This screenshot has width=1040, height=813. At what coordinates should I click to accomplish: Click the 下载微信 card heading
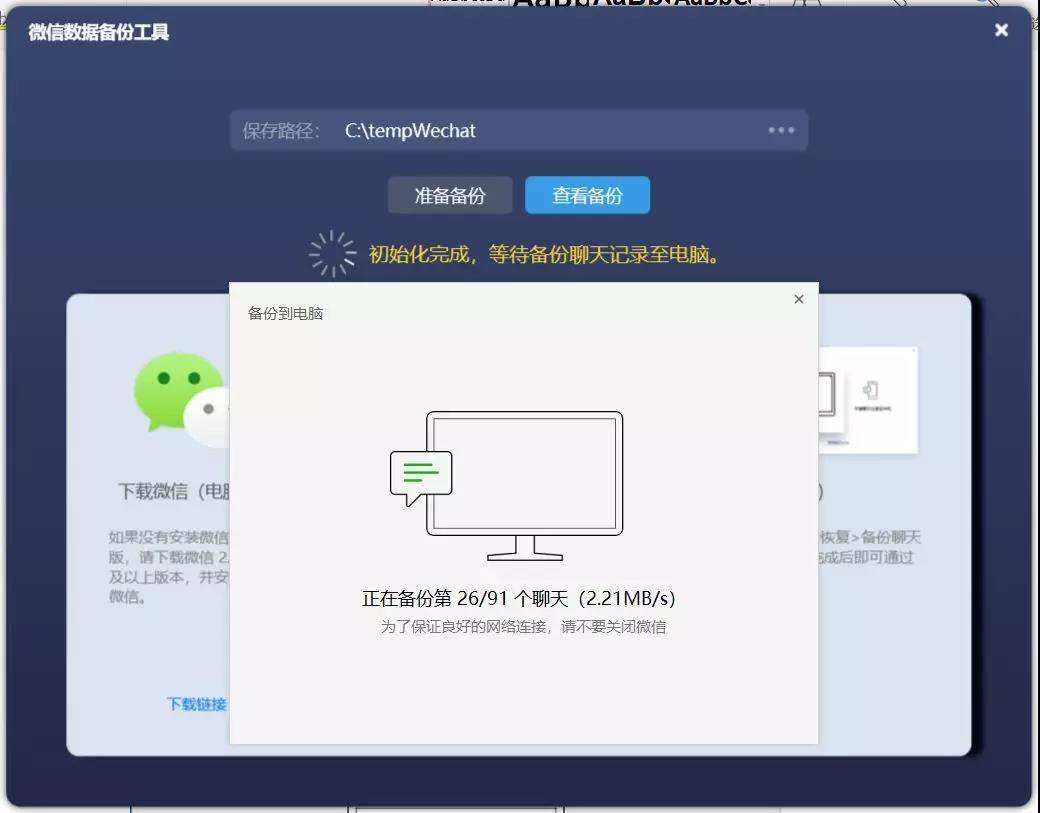pyautogui.click(x=174, y=491)
